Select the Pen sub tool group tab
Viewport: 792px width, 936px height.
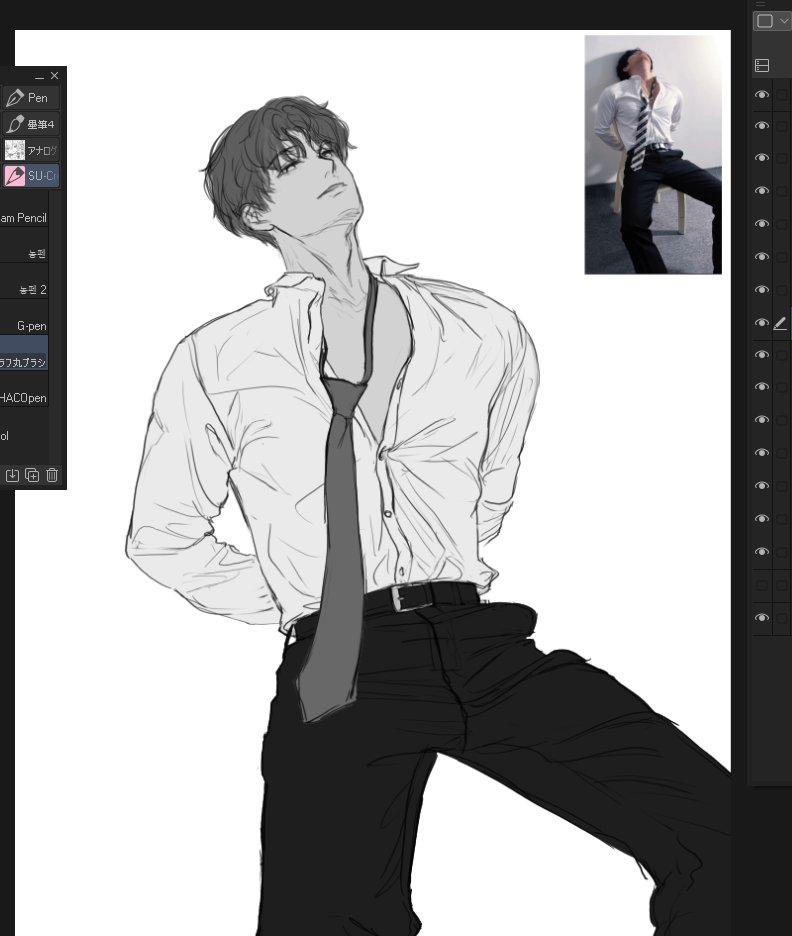[30, 98]
